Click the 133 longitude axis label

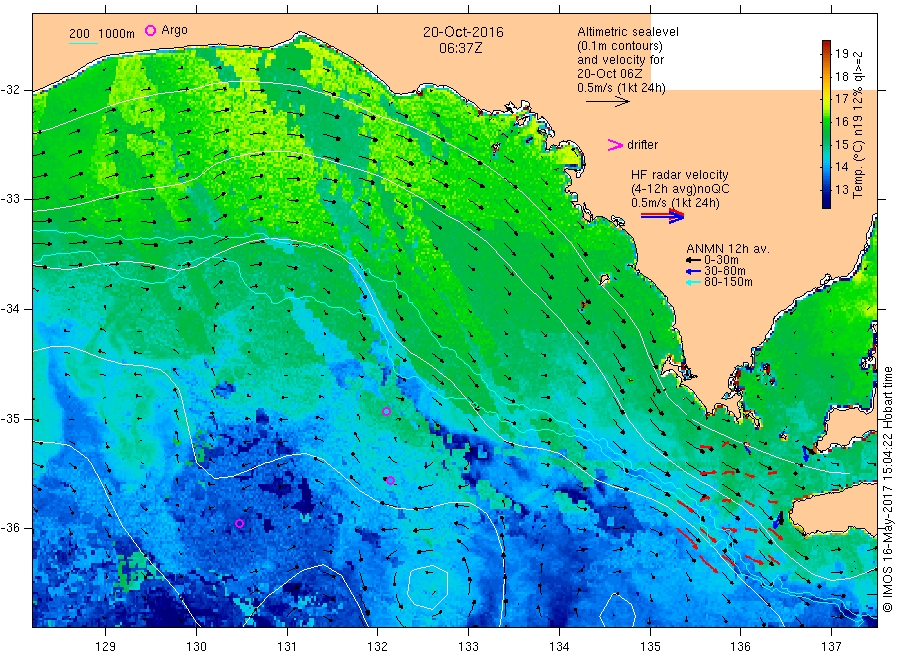point(468,647)
